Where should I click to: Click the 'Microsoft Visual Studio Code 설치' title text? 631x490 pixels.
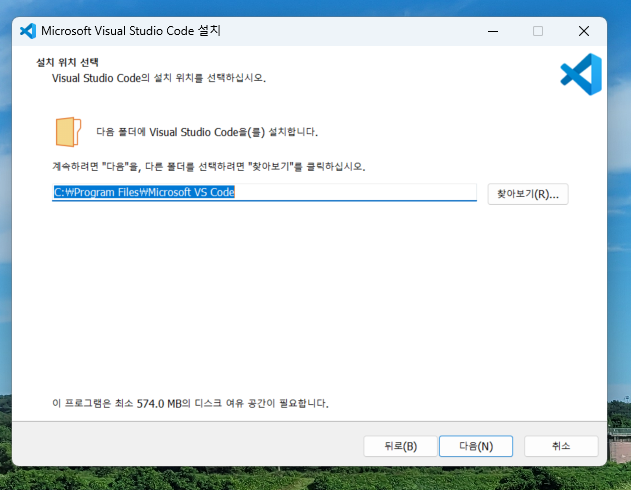131,31
